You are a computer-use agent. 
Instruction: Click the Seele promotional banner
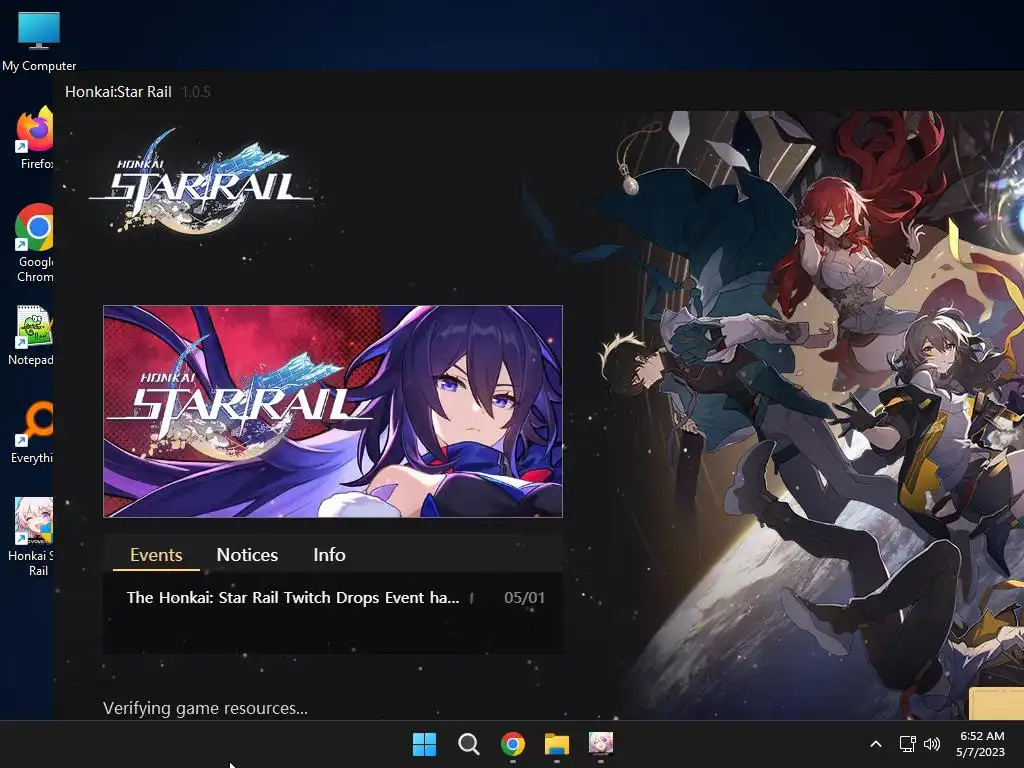333,411
